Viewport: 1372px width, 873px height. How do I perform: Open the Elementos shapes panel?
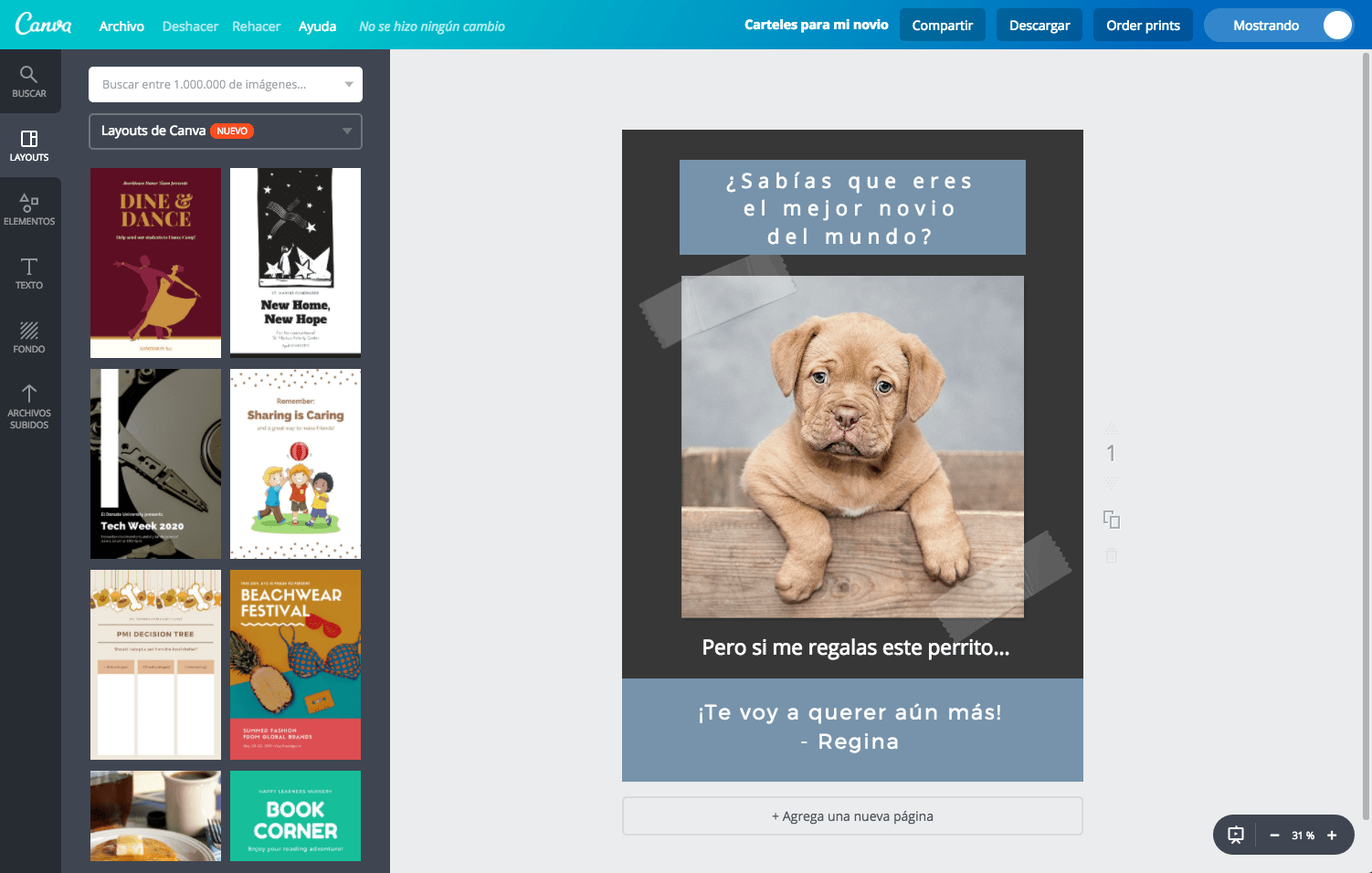point(29,208)
